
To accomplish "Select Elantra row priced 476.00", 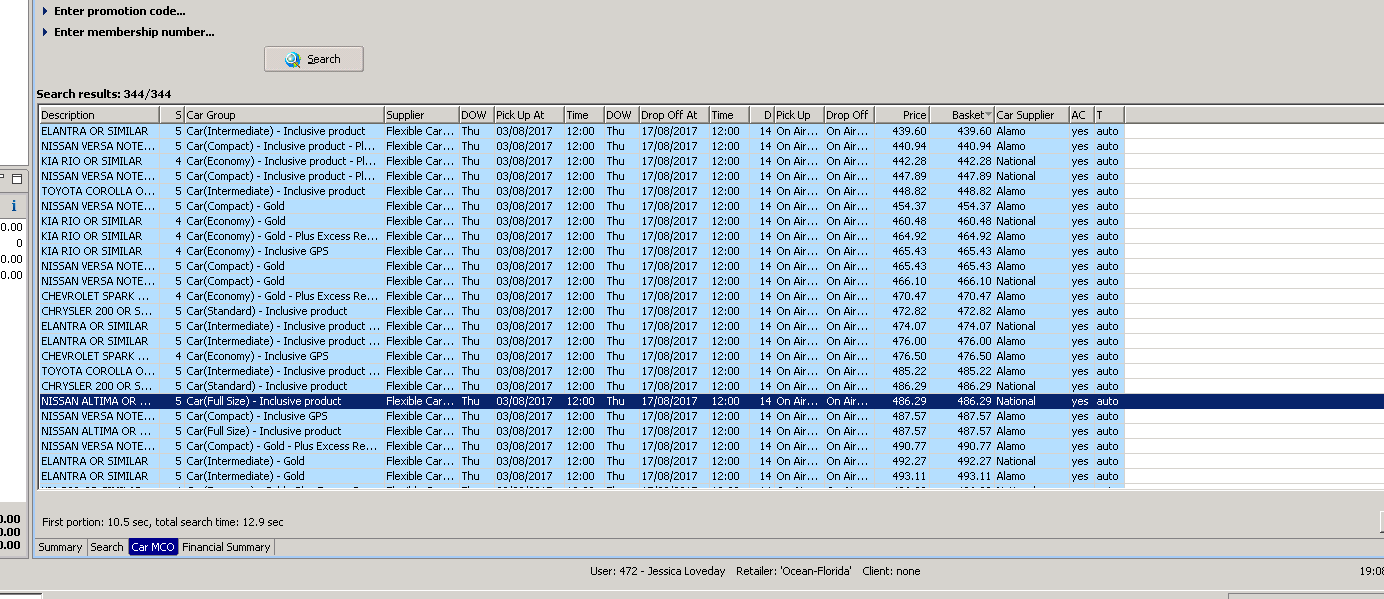I will tap(581, 341).
